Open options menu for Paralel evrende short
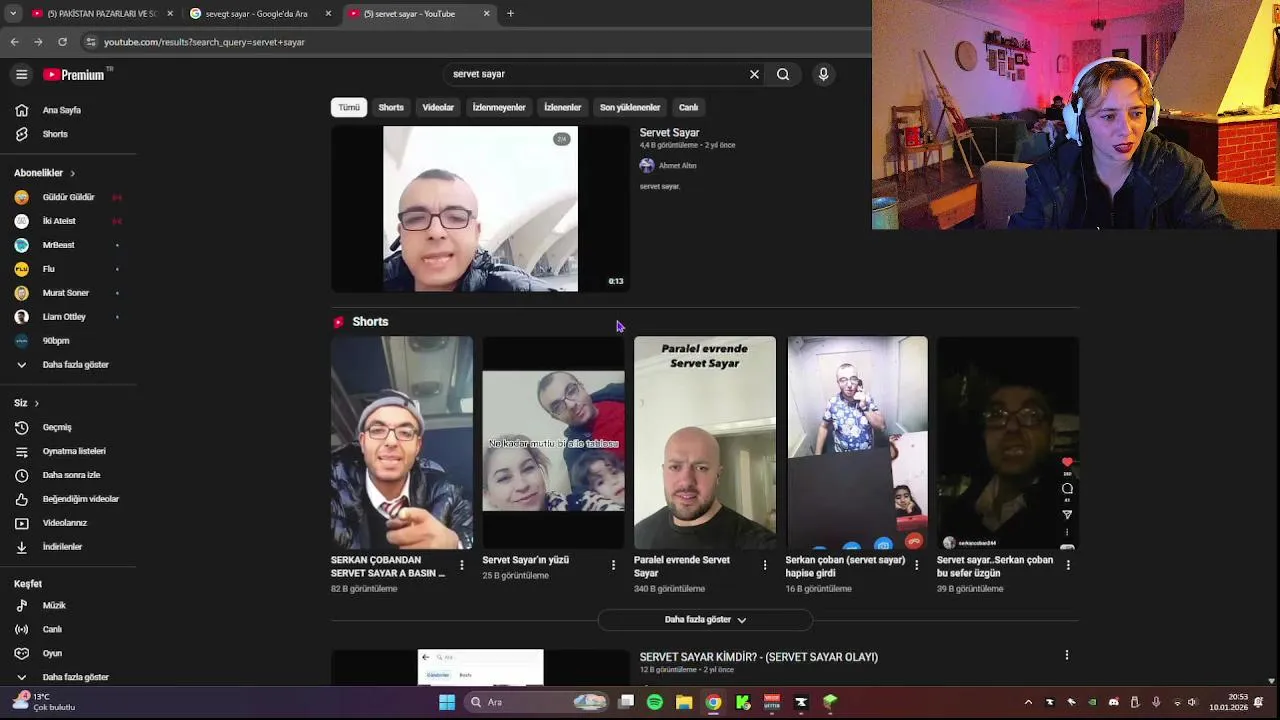1280x720 pixels. coord(765,565)
